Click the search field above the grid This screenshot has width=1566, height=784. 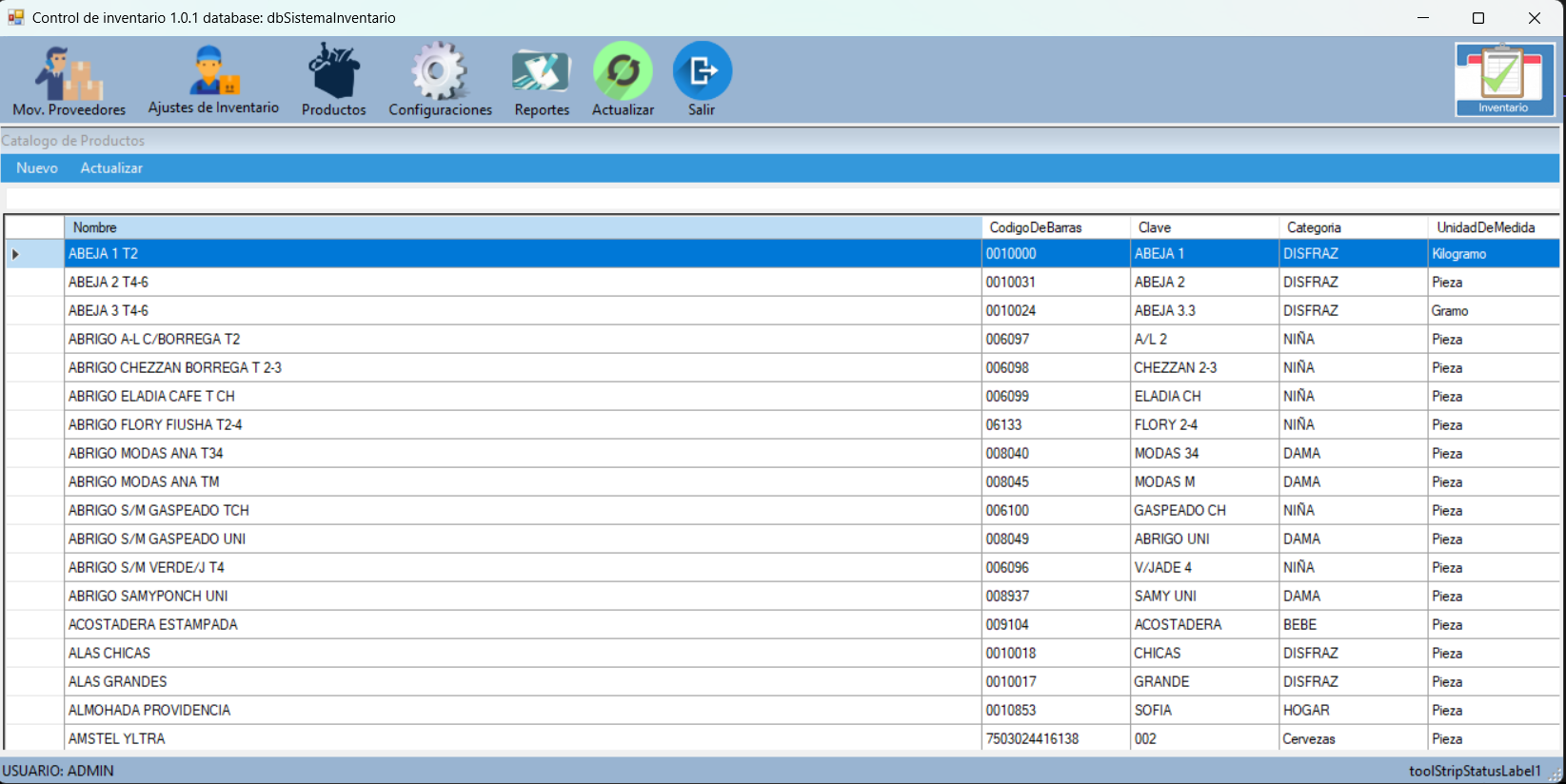pyautogui.click(x=781, y=199)
